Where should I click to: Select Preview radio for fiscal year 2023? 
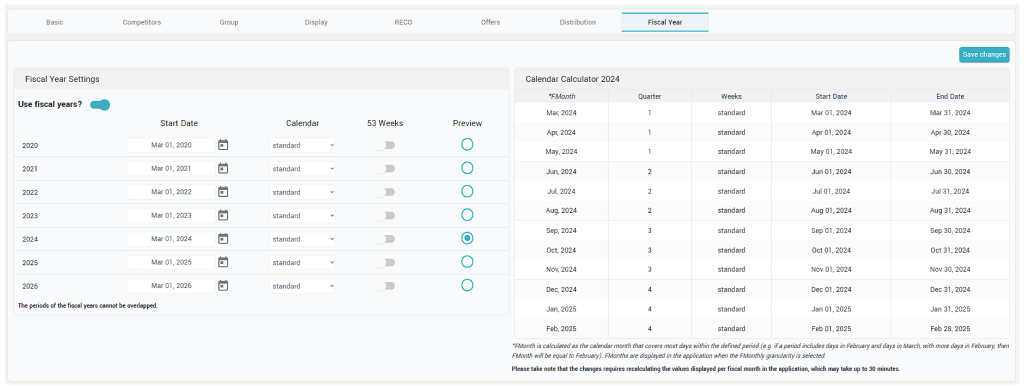[467, 215]
